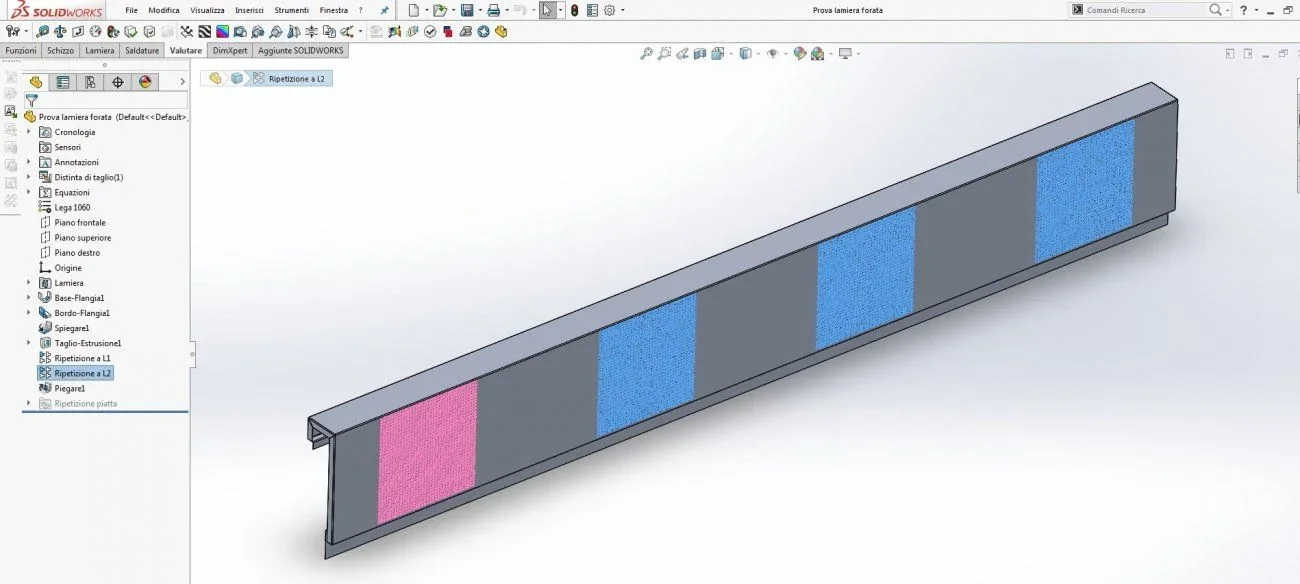Open the DimXpertManager crosshair tab
Image resolution: width=1300 pixels, height=584 pixels.
tap(118, 82)
